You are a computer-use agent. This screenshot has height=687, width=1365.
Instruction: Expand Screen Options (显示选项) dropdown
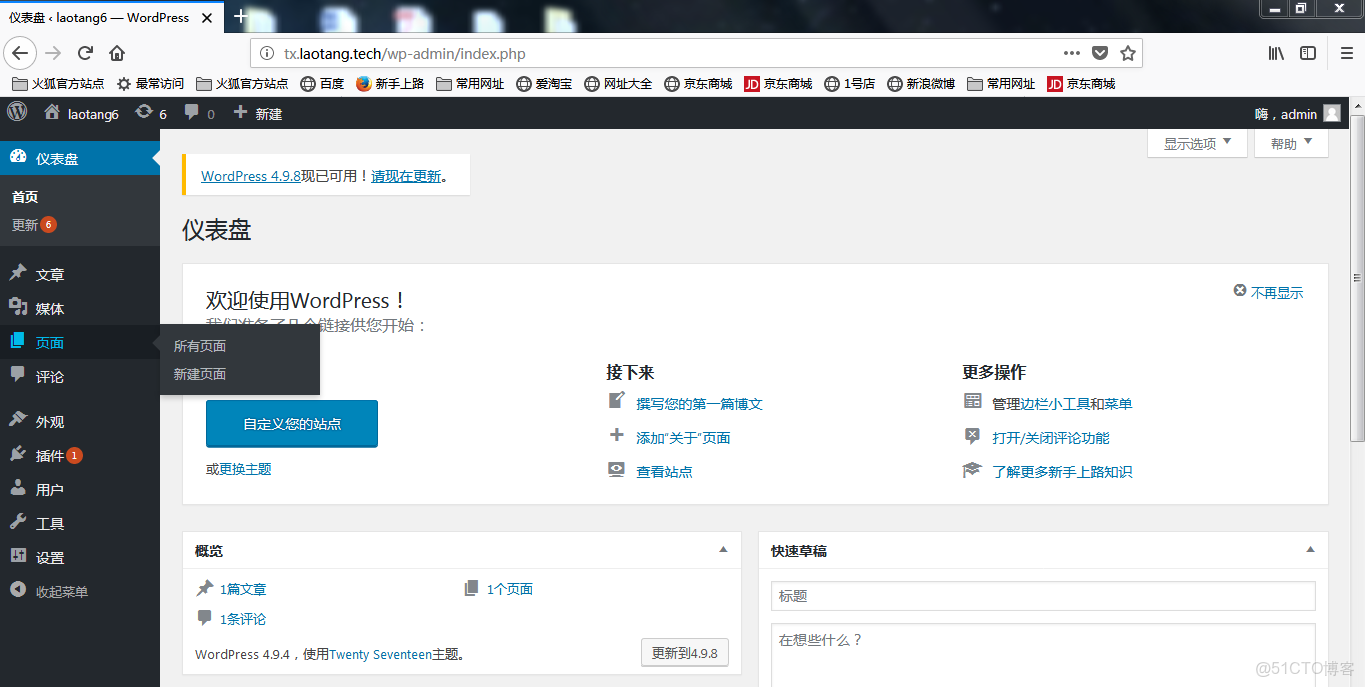[x=1198, y=144]
